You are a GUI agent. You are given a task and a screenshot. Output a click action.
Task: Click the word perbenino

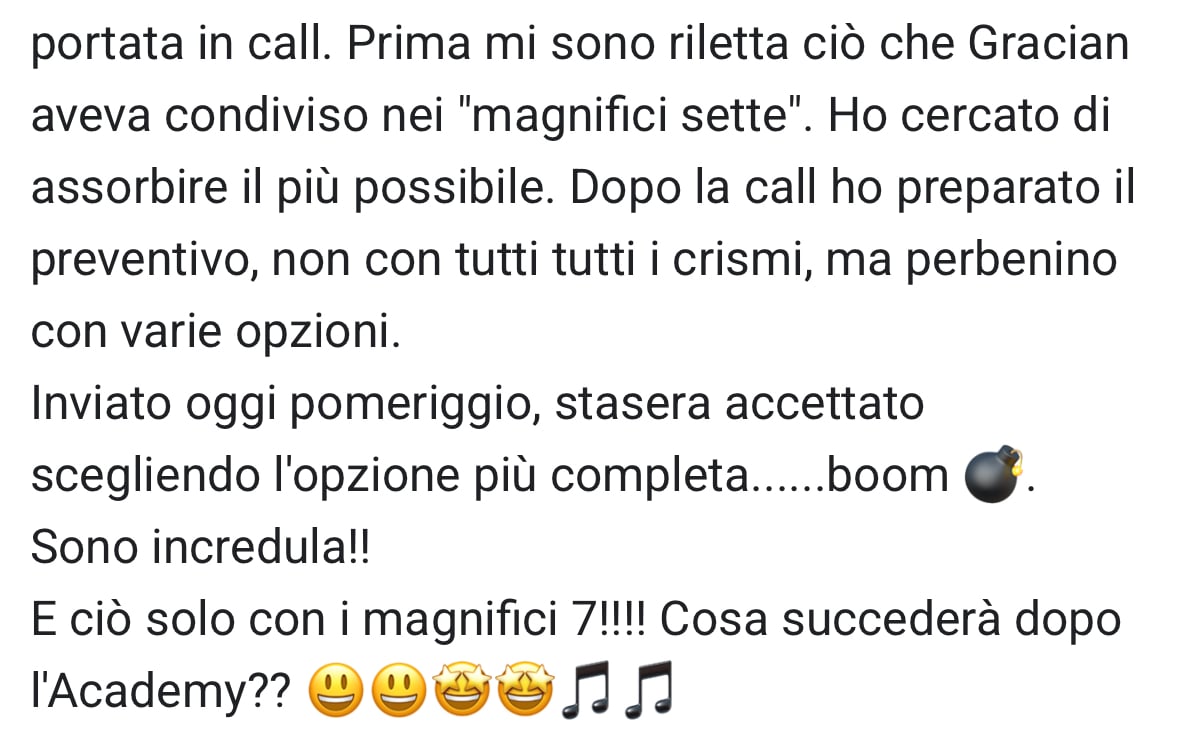(x=1011, y=261)
